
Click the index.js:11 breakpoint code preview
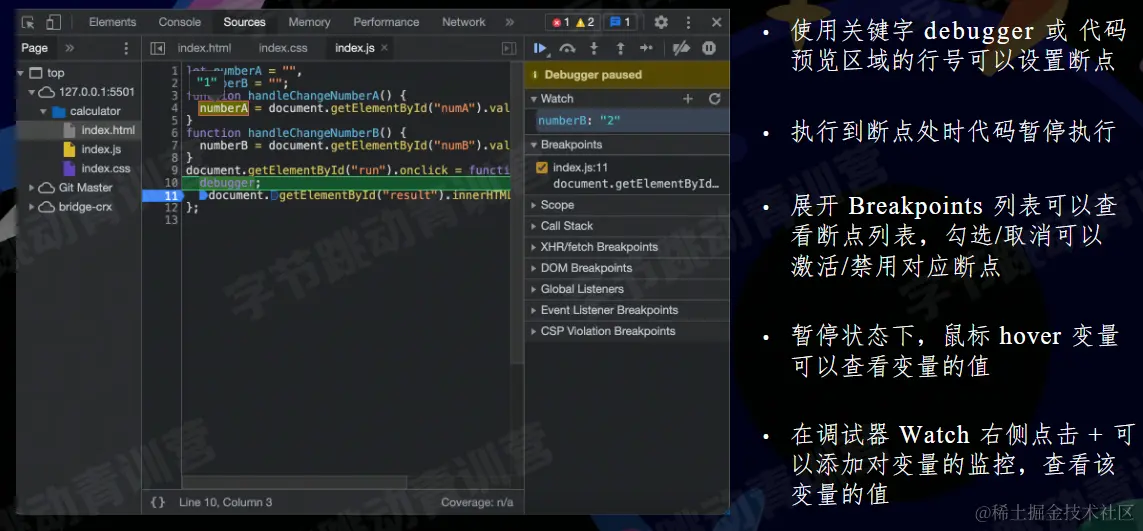[636, 184]
